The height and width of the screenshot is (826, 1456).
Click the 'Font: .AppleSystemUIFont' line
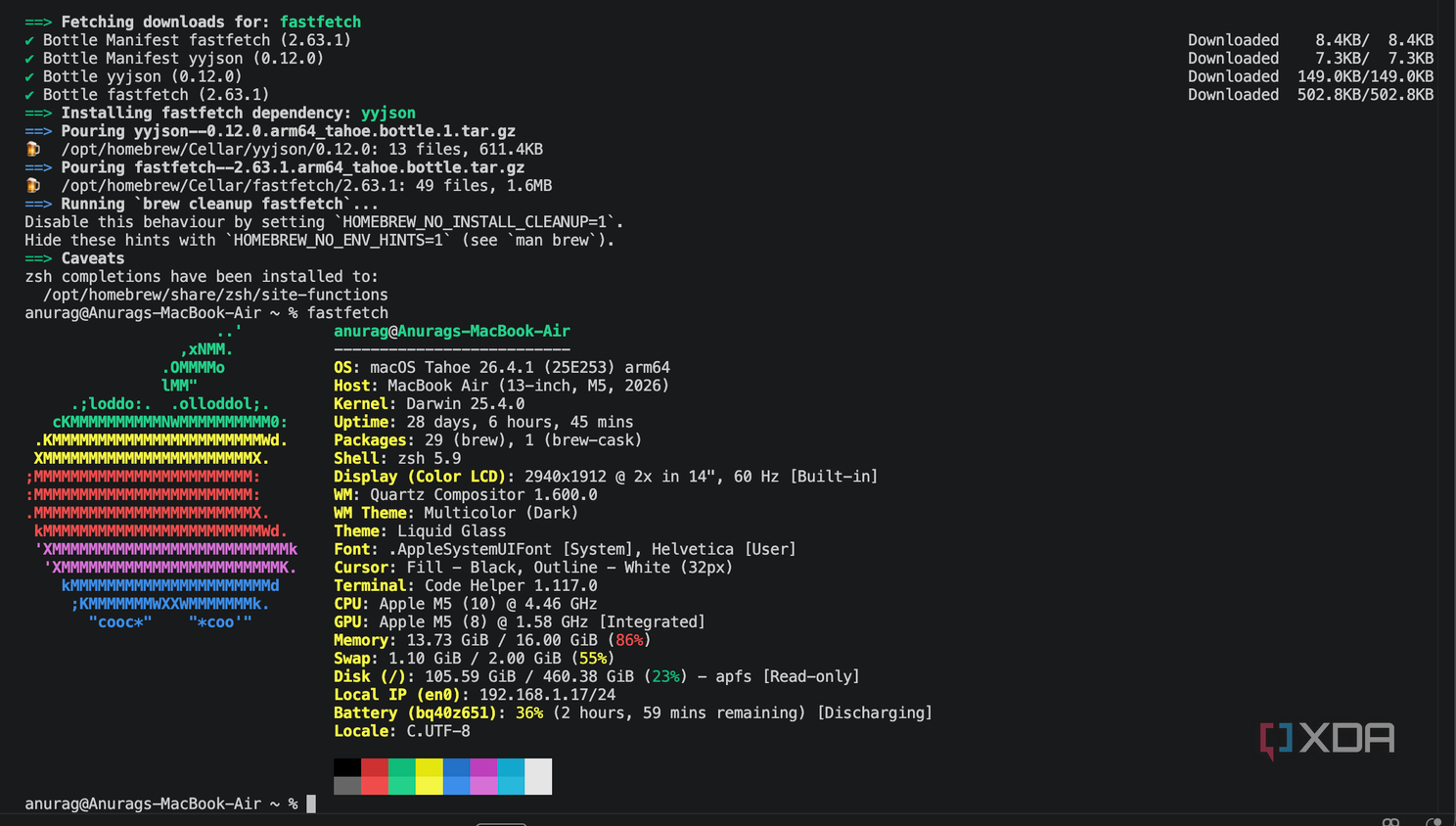tap(566, 549)
